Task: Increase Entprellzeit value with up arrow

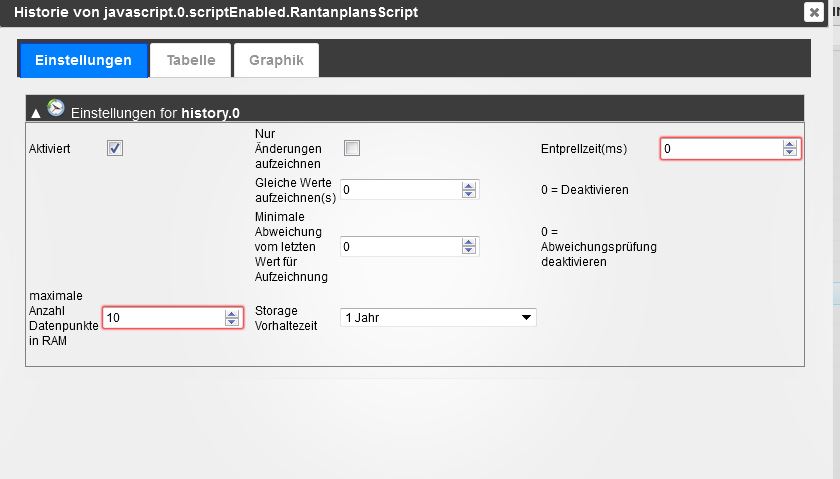Action: (790, 144)
